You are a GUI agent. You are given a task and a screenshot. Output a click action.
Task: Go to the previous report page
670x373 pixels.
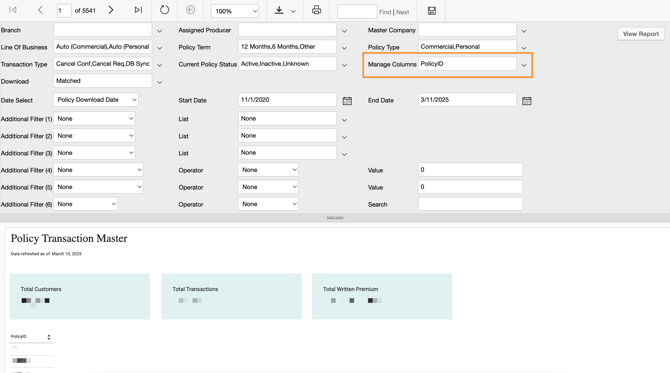[x=40, y=10]
